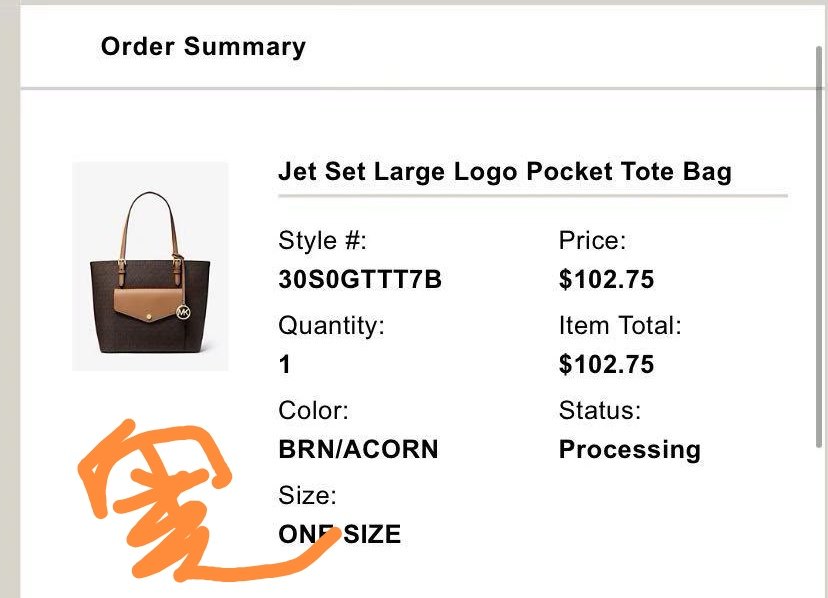Open the tote bag product thumbnail
Image resolution: width=828 pixels, height=598 pixels.
click(150, 266)
